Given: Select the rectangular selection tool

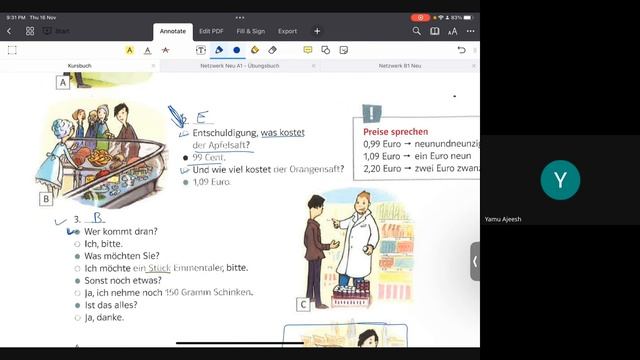Looking at the screenshot, I should pos(12,50).
